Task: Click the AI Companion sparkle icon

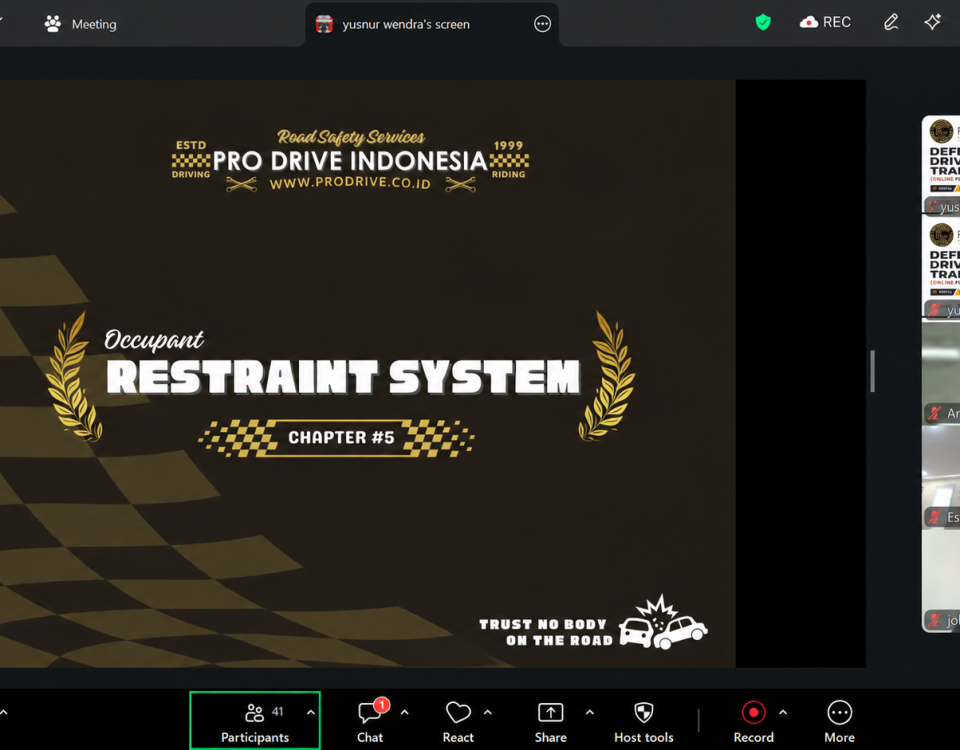Action: (x=932, y=23)
